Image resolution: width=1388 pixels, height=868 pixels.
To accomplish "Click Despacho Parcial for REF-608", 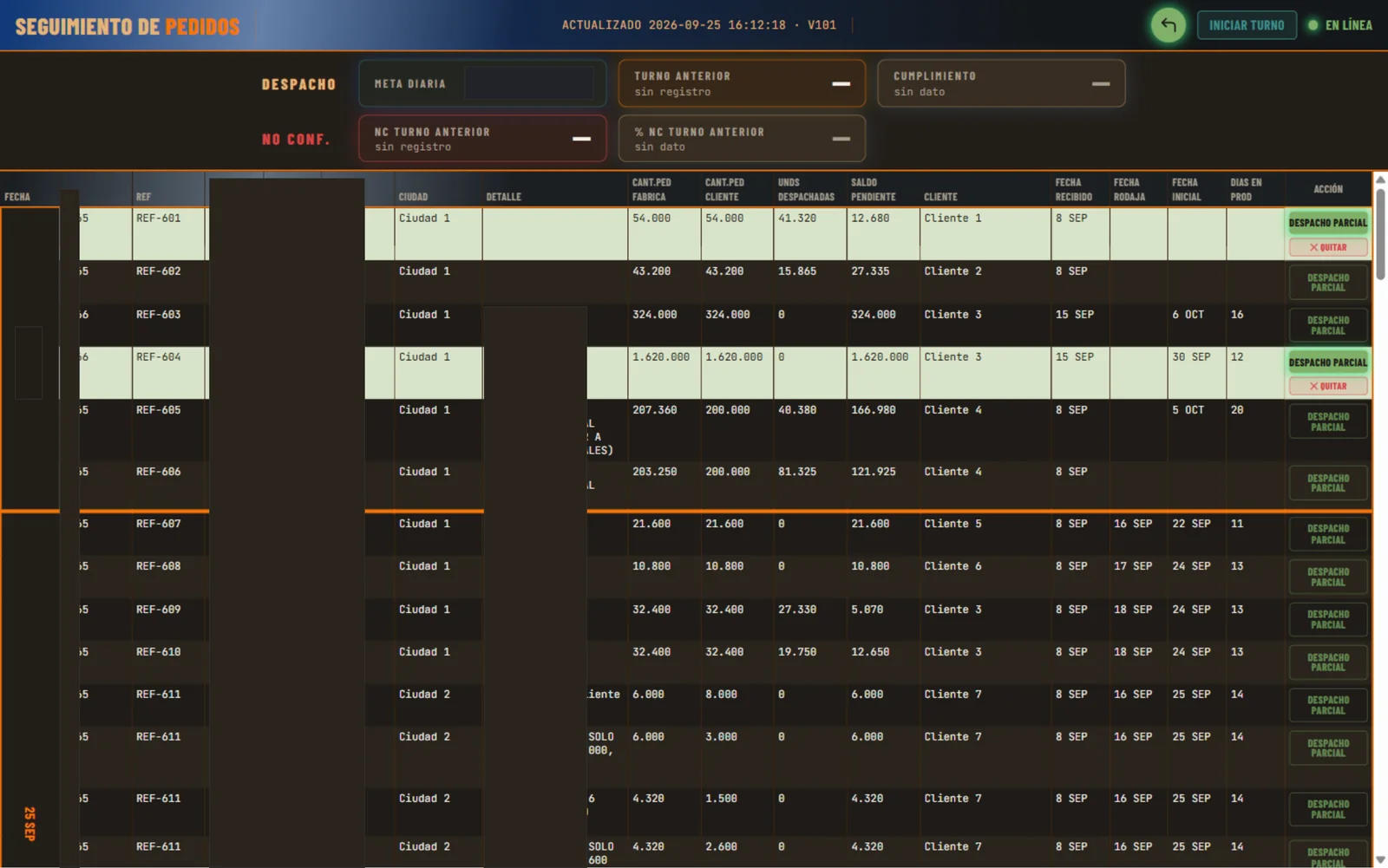I will point(1327,577).
